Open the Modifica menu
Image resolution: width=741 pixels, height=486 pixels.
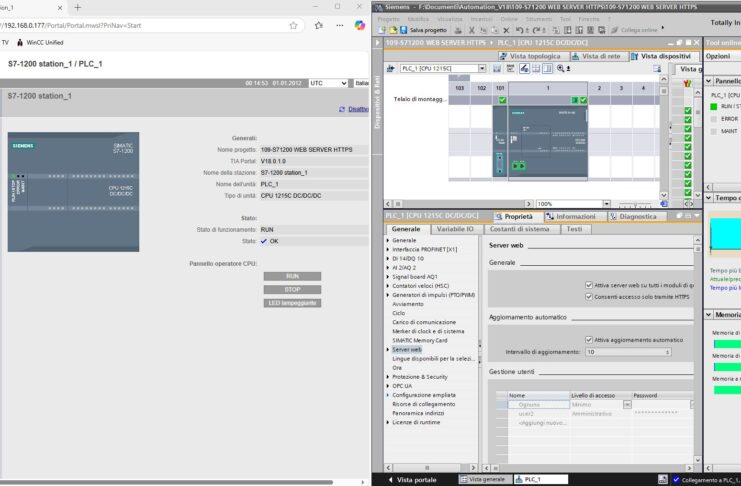[x=418, y=19]
